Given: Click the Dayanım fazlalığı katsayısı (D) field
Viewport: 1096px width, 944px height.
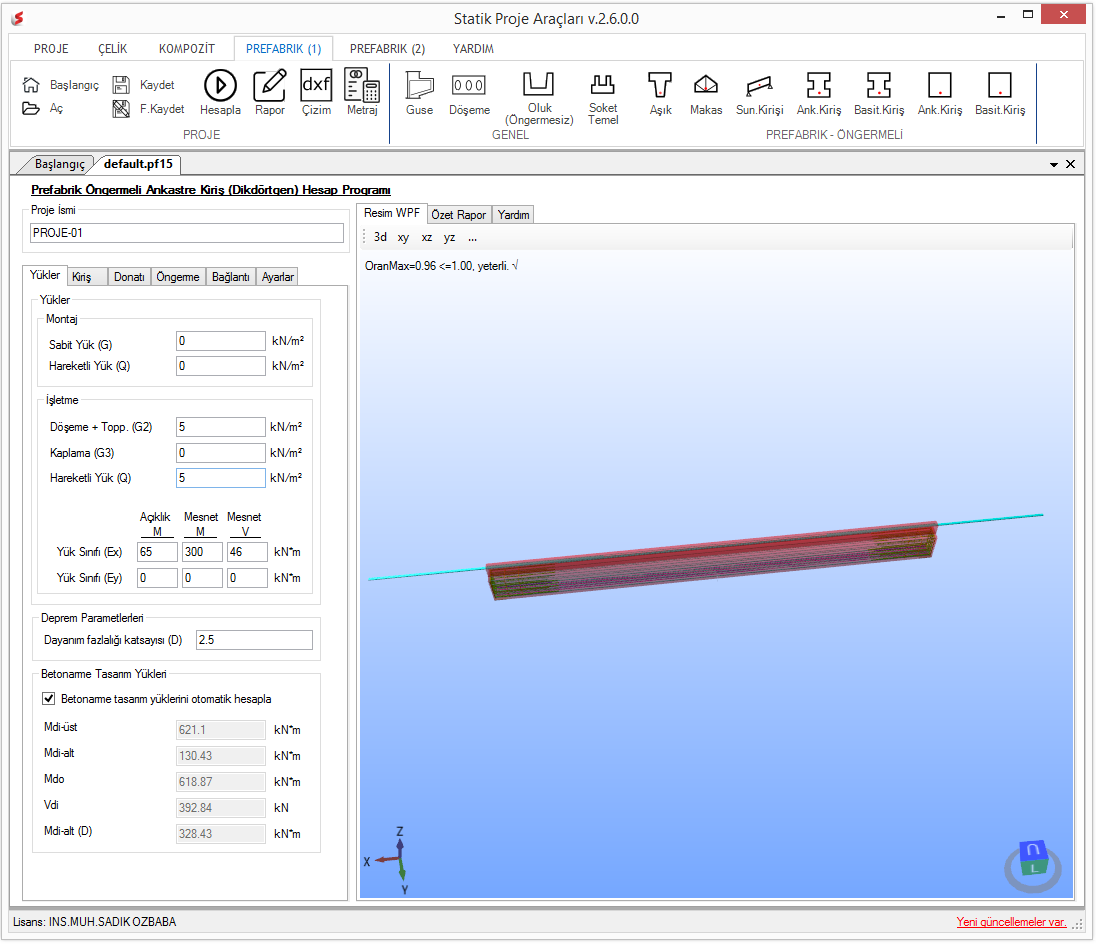Looking at the screenshot, I should point(254,640).
